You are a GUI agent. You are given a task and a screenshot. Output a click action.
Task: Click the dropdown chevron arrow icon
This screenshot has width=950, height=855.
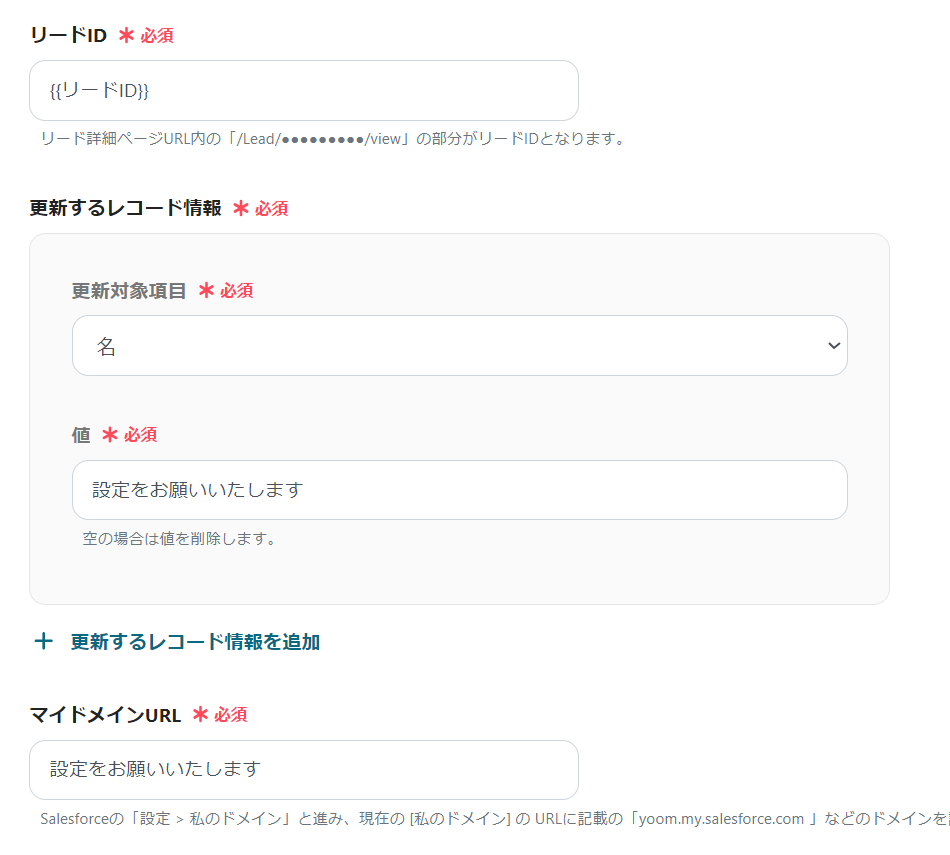click(x=834, y=345)
